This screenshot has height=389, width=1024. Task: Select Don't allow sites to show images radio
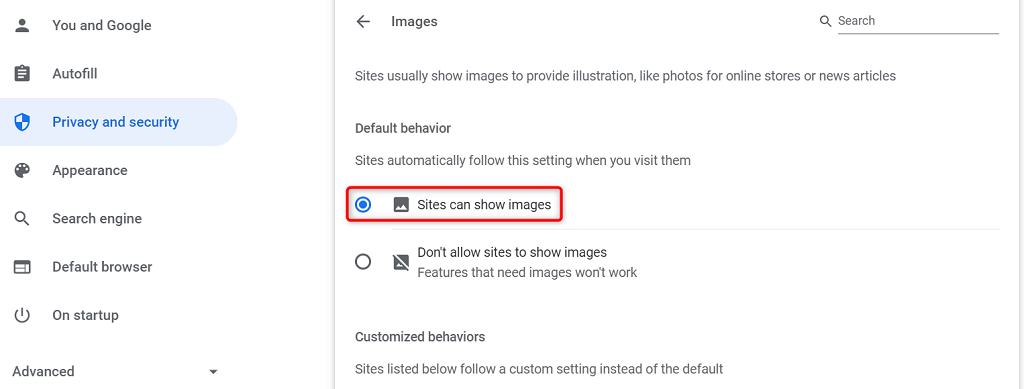(363, 262)
